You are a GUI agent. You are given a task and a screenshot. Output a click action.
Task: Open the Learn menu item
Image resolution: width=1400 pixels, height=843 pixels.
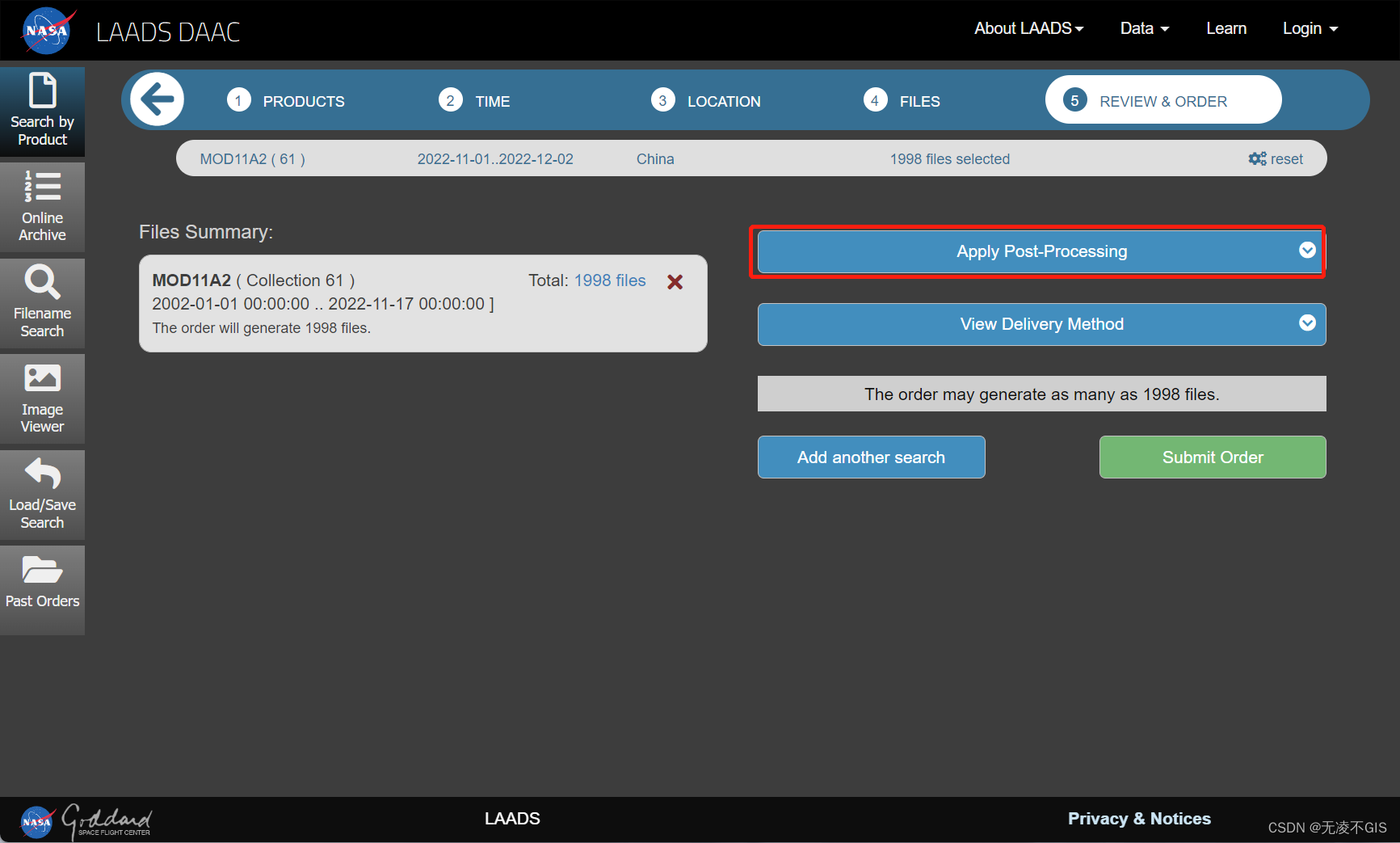tap(1226, 28)
